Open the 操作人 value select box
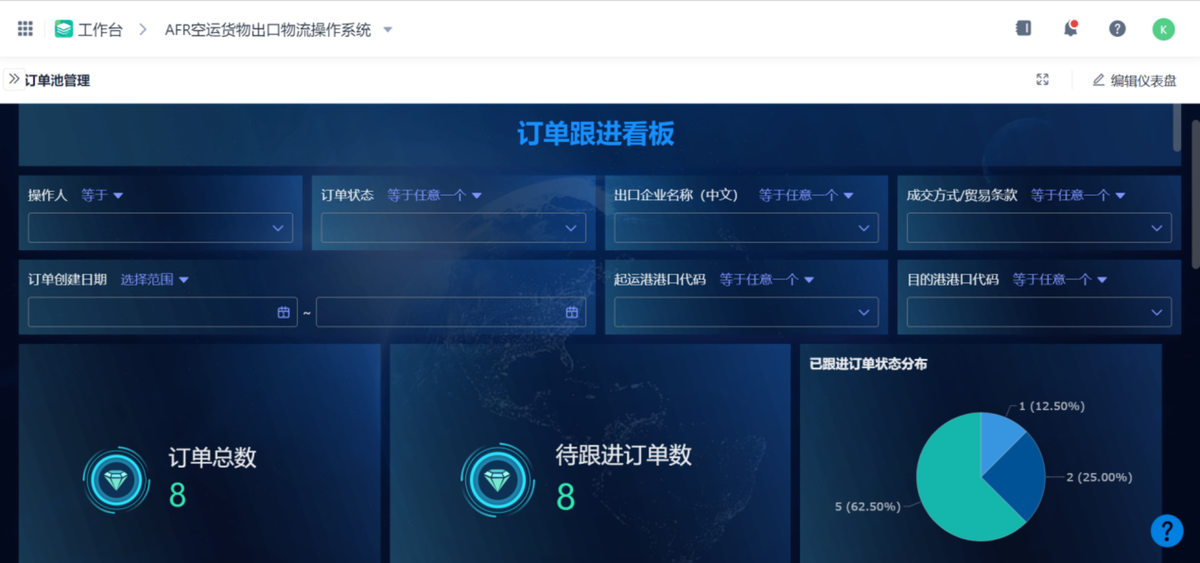This screenshot has width=1200, height=563. [x=160, y=228]
